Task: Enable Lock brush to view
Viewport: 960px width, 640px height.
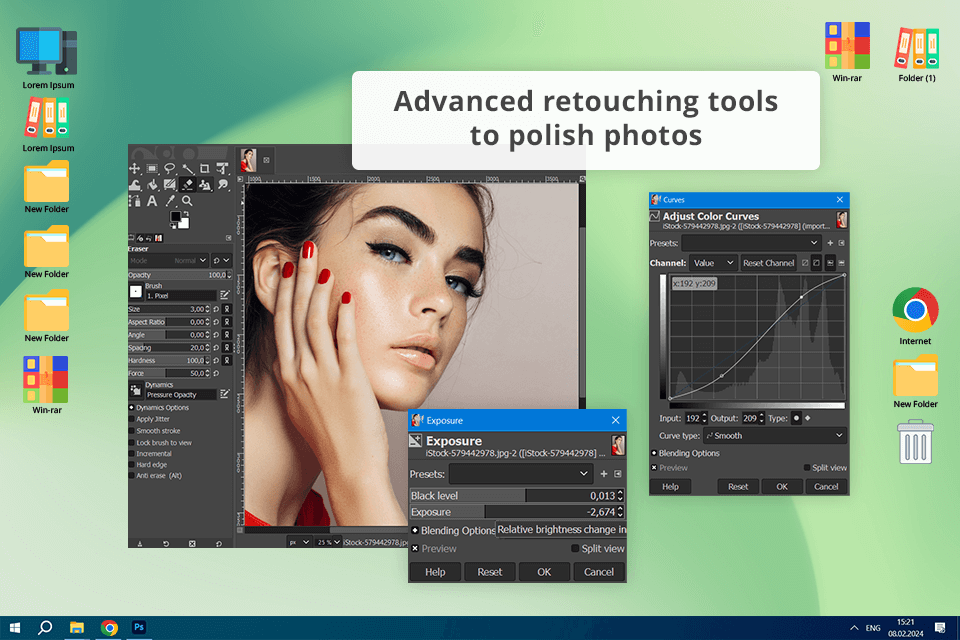Action: coord(132,442)
